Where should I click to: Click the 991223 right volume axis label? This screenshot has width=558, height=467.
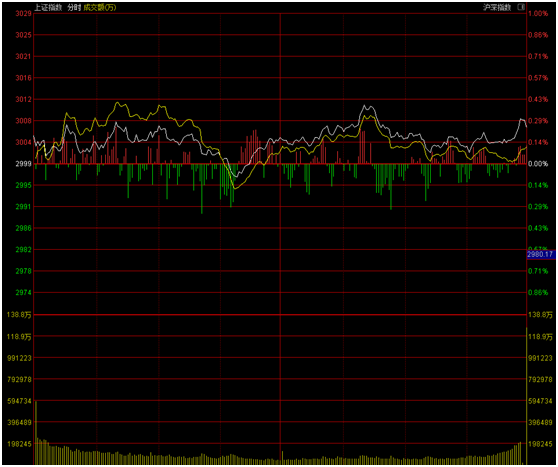[x=540, y=358]
